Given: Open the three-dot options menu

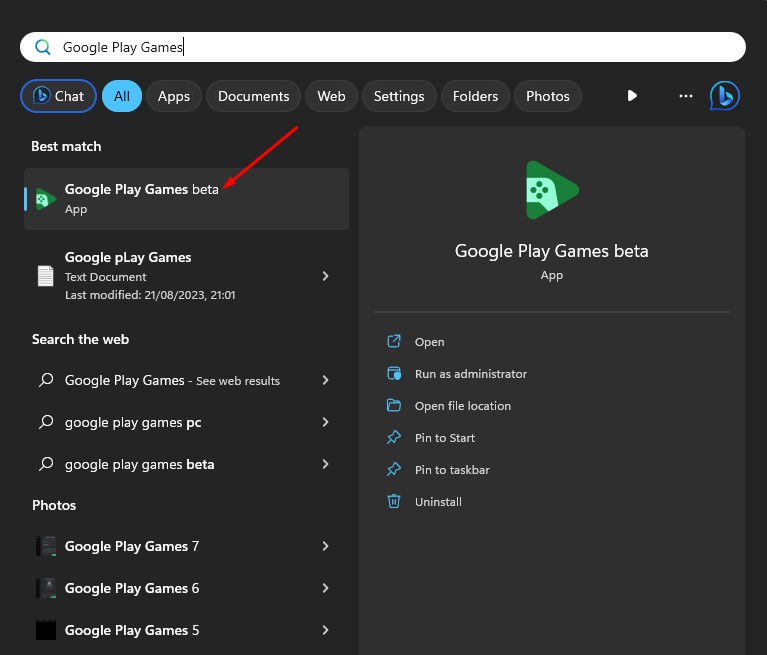Looking at the screenshot, I should [686, 95].
